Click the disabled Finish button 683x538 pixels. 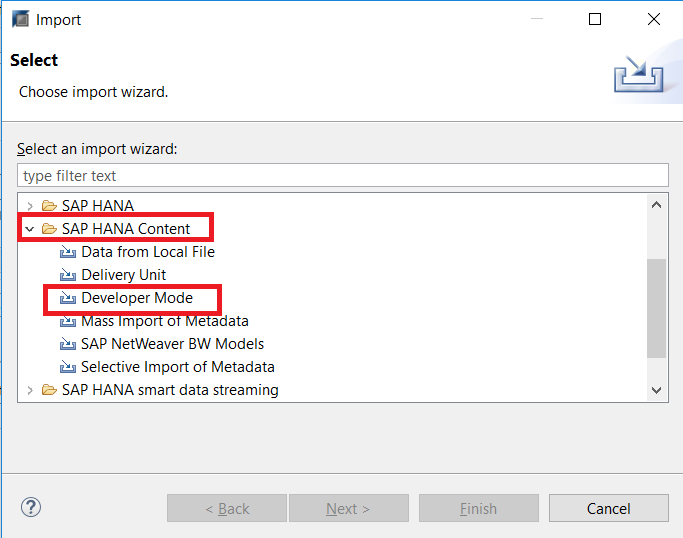(x=479, y=508)
